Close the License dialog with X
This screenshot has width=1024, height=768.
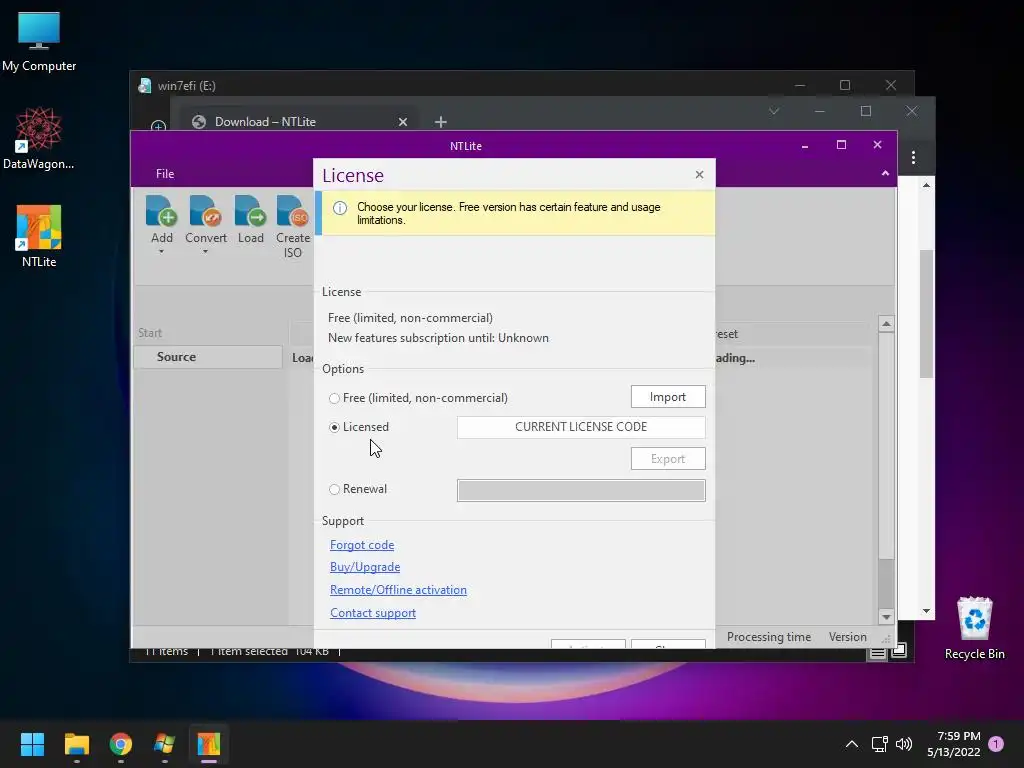point(699,175)
